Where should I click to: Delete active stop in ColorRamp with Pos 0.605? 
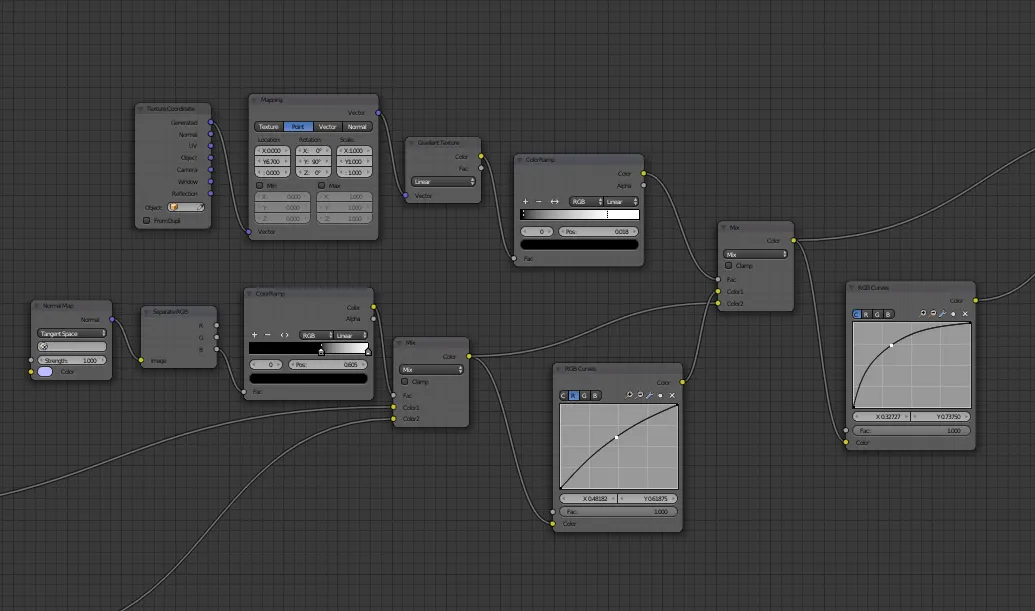[267, 335]
